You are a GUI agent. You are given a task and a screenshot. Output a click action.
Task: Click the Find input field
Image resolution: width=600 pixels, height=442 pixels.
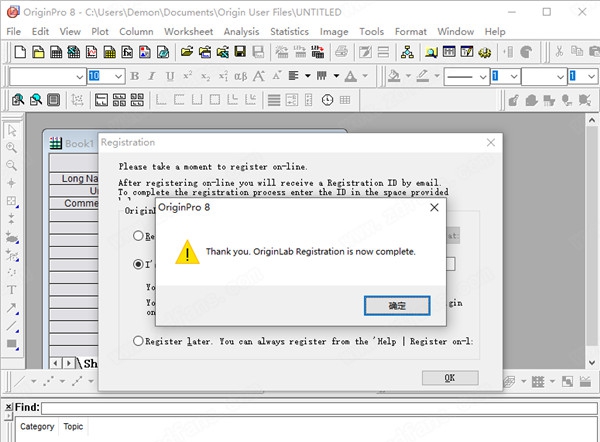pos(319,408)
